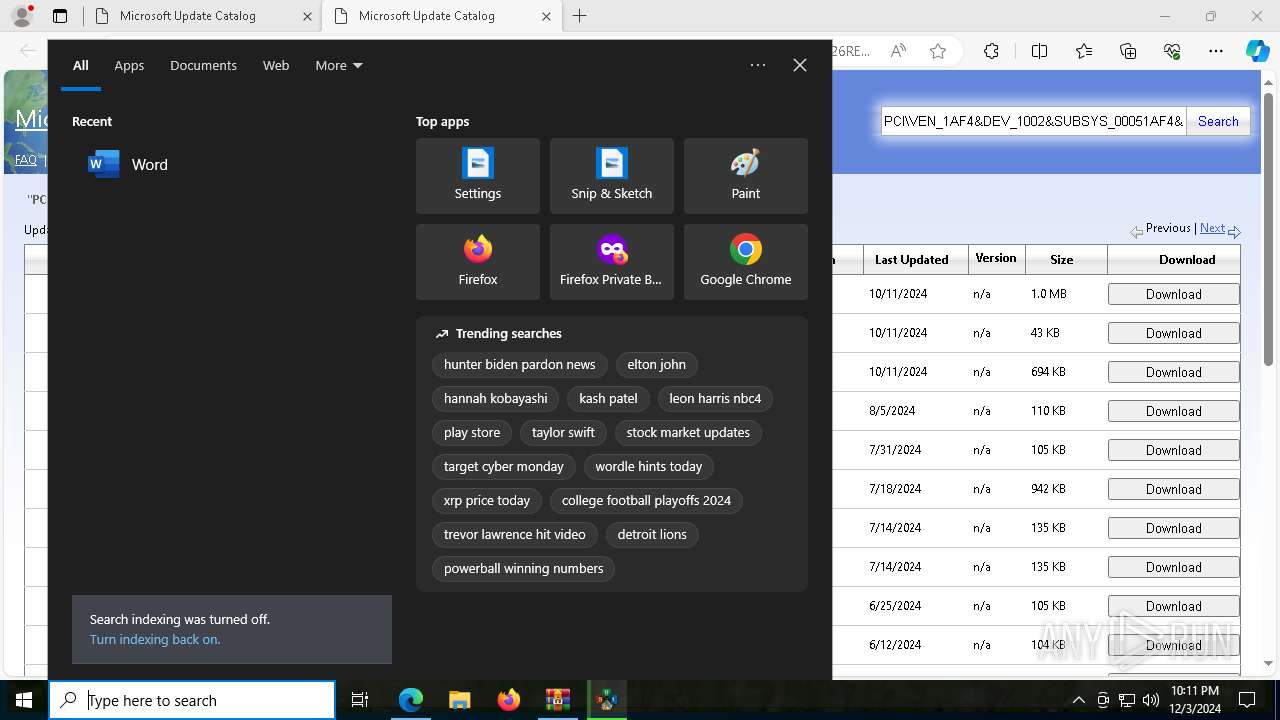The height and width of the screenshot is (720, 1280).
Task: Show hidden system tray icons
Action: (1078, 700)
